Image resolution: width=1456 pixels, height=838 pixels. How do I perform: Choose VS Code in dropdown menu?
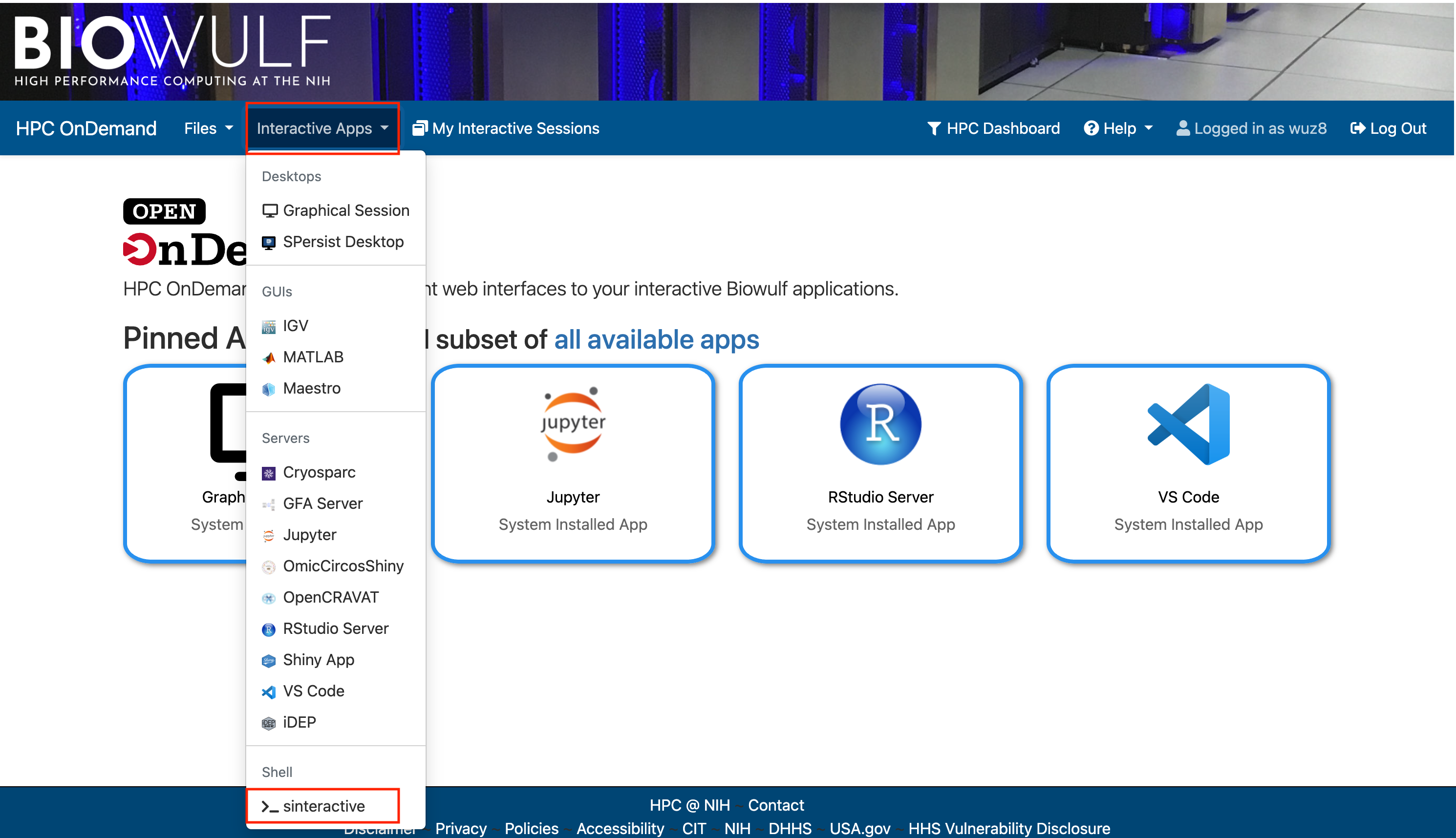coord(336,692)
